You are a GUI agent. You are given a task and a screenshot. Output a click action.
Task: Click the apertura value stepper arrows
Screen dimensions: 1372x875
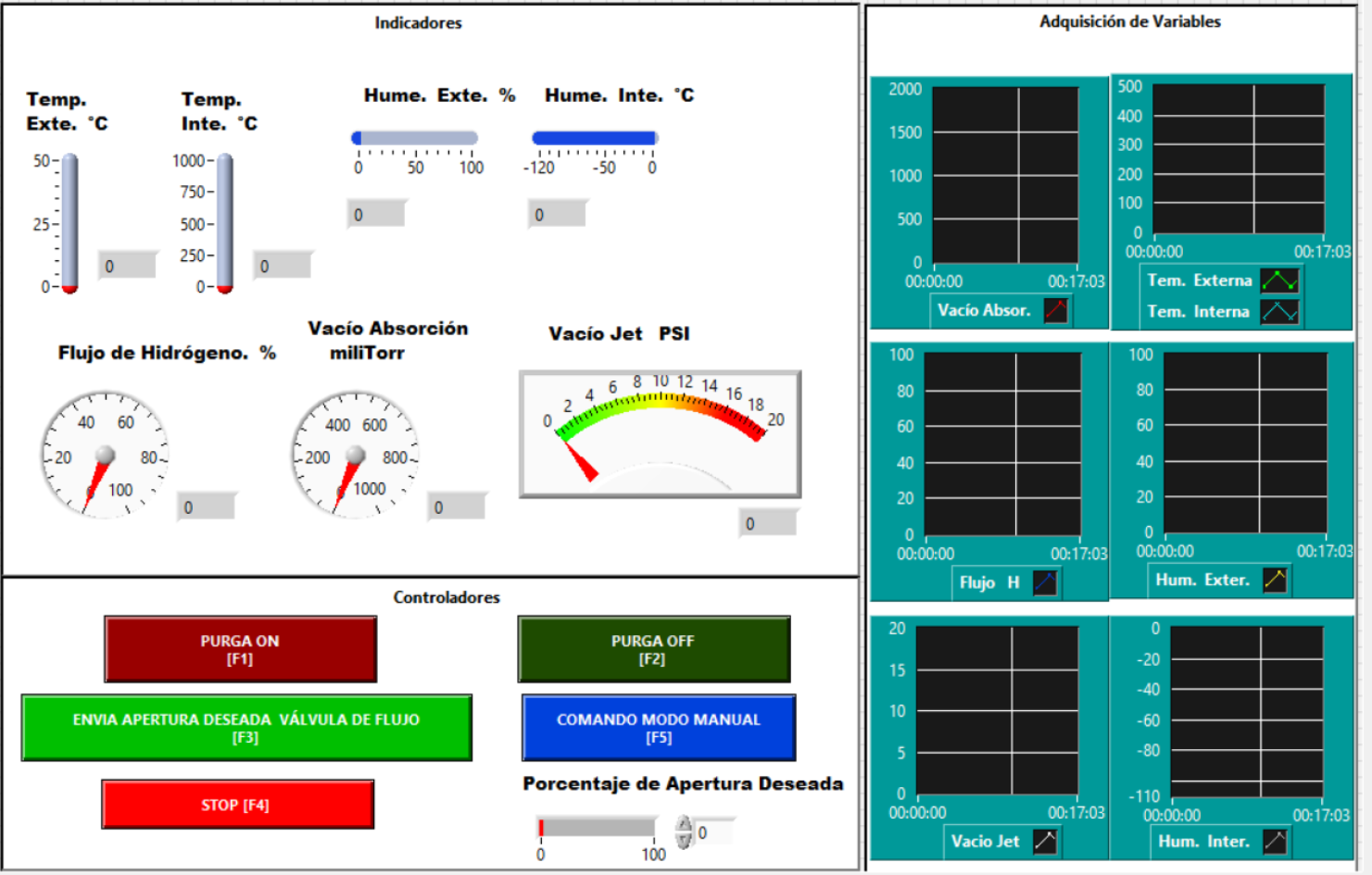tap(684, 831)
